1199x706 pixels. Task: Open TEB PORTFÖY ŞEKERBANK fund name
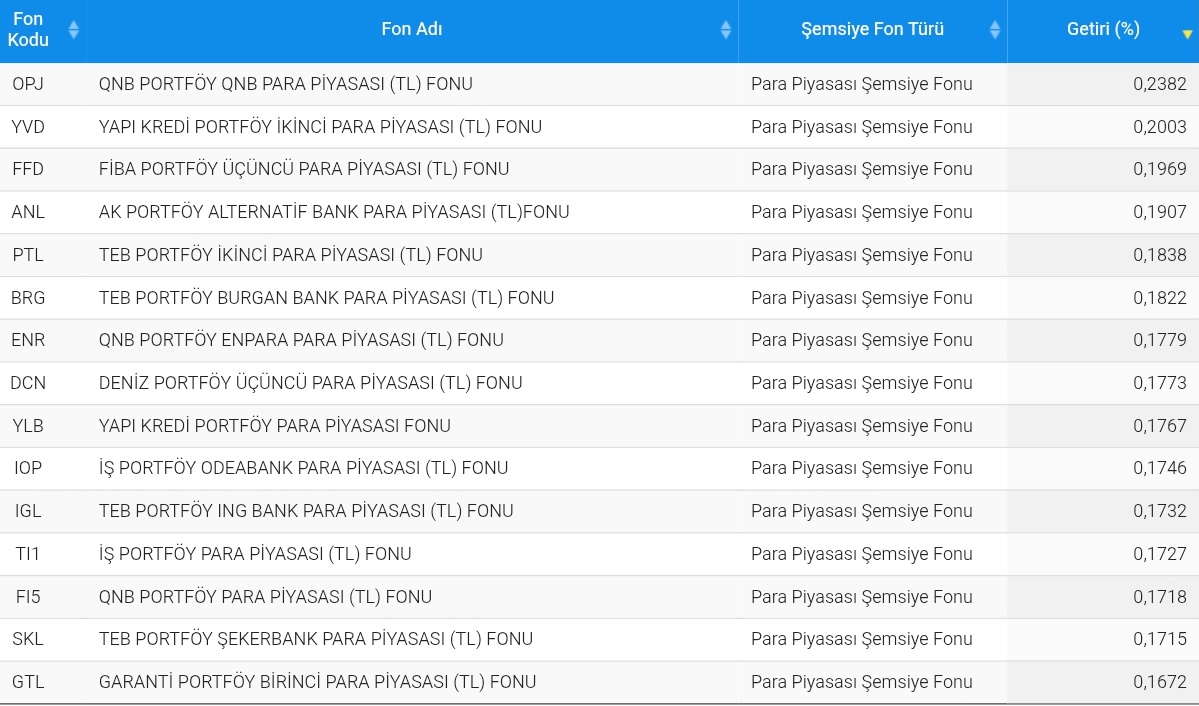coord(316,639)
